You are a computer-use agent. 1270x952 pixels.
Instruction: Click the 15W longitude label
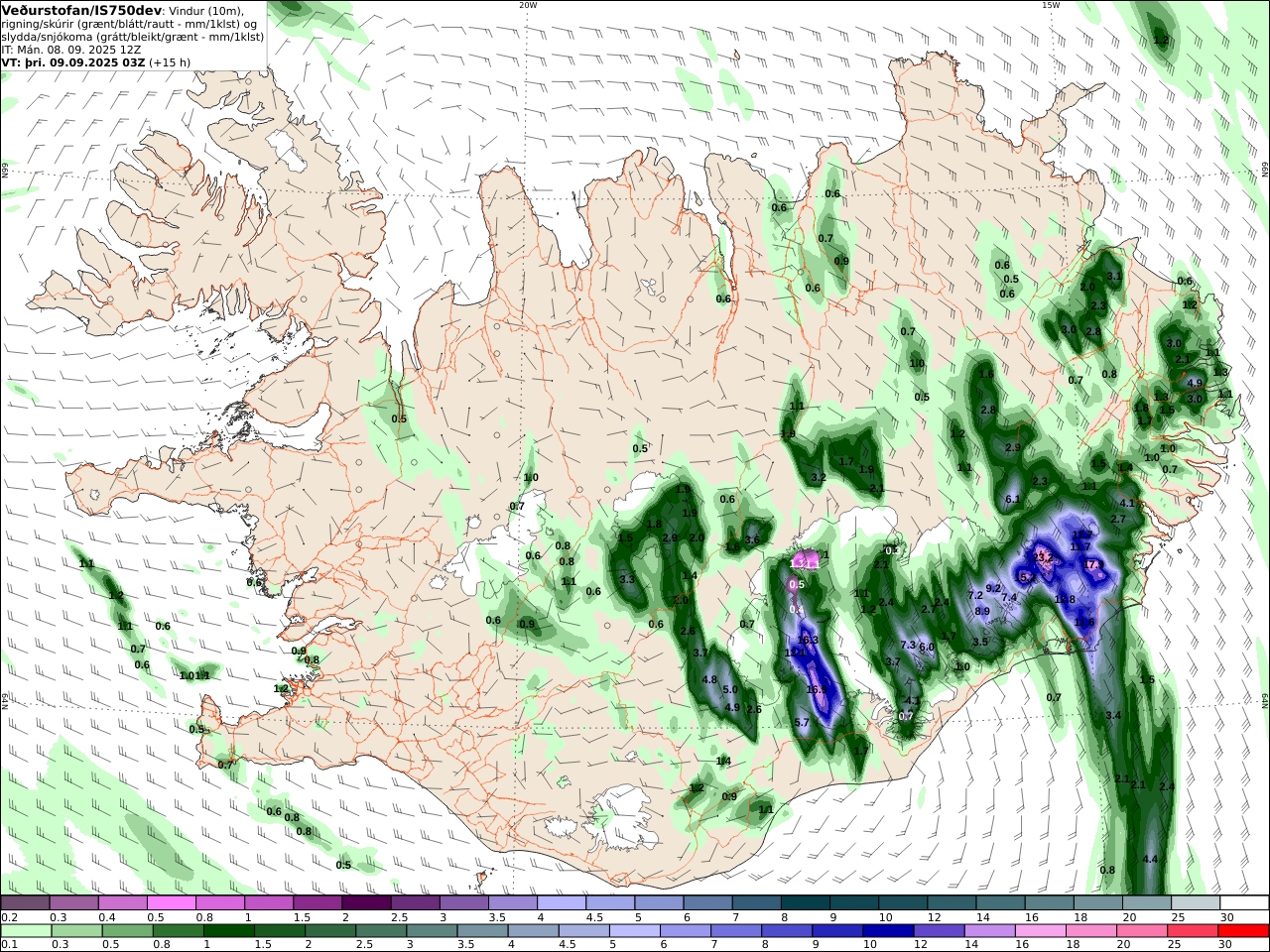pos(1051,5)
